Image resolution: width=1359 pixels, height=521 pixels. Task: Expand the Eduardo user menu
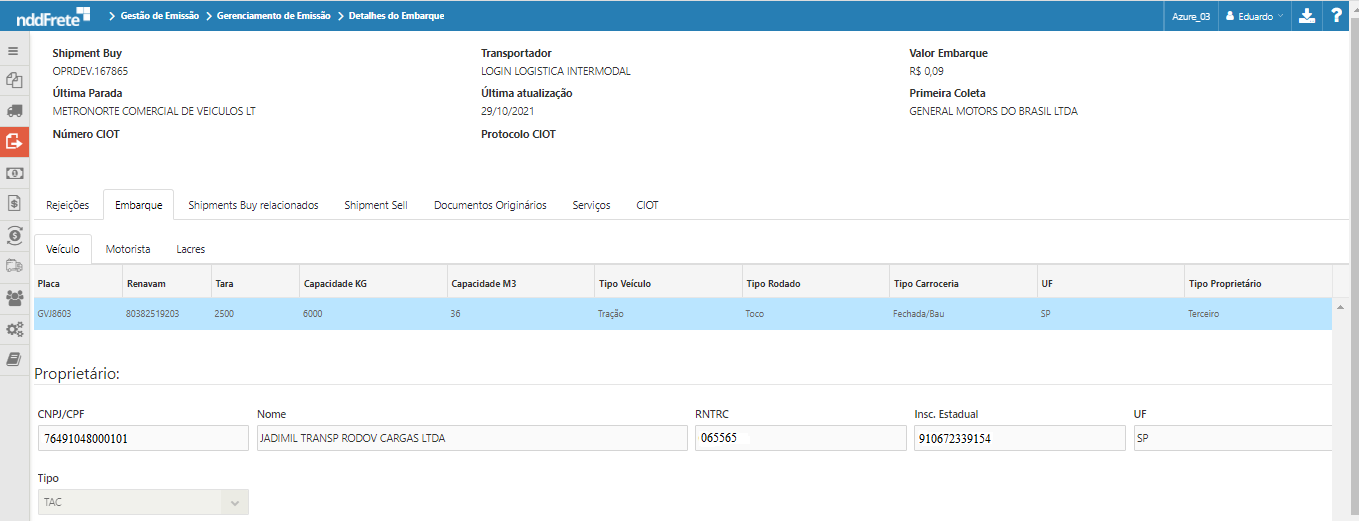coord(1256,16)
